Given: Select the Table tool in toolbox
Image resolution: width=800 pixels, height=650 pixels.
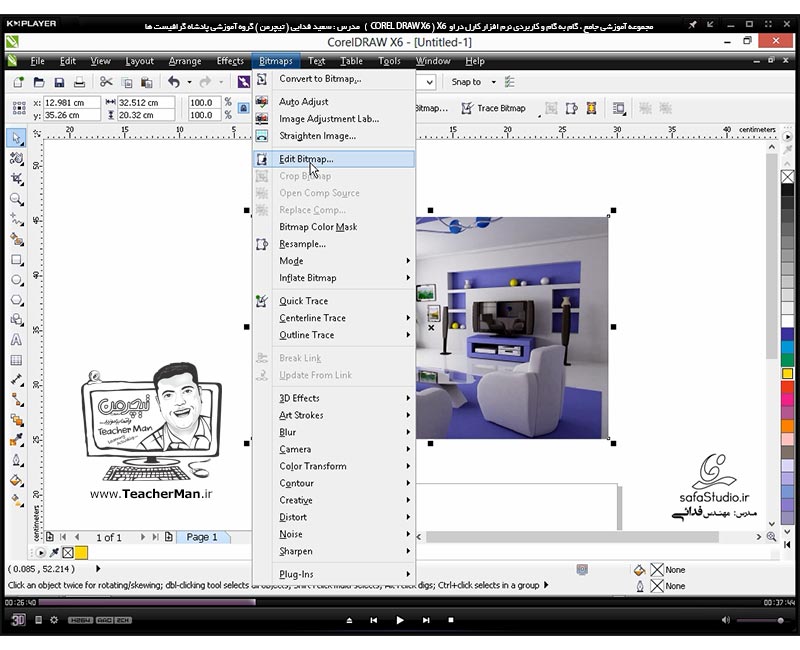Looking at the screenshot, I should (x=16, y=360).
